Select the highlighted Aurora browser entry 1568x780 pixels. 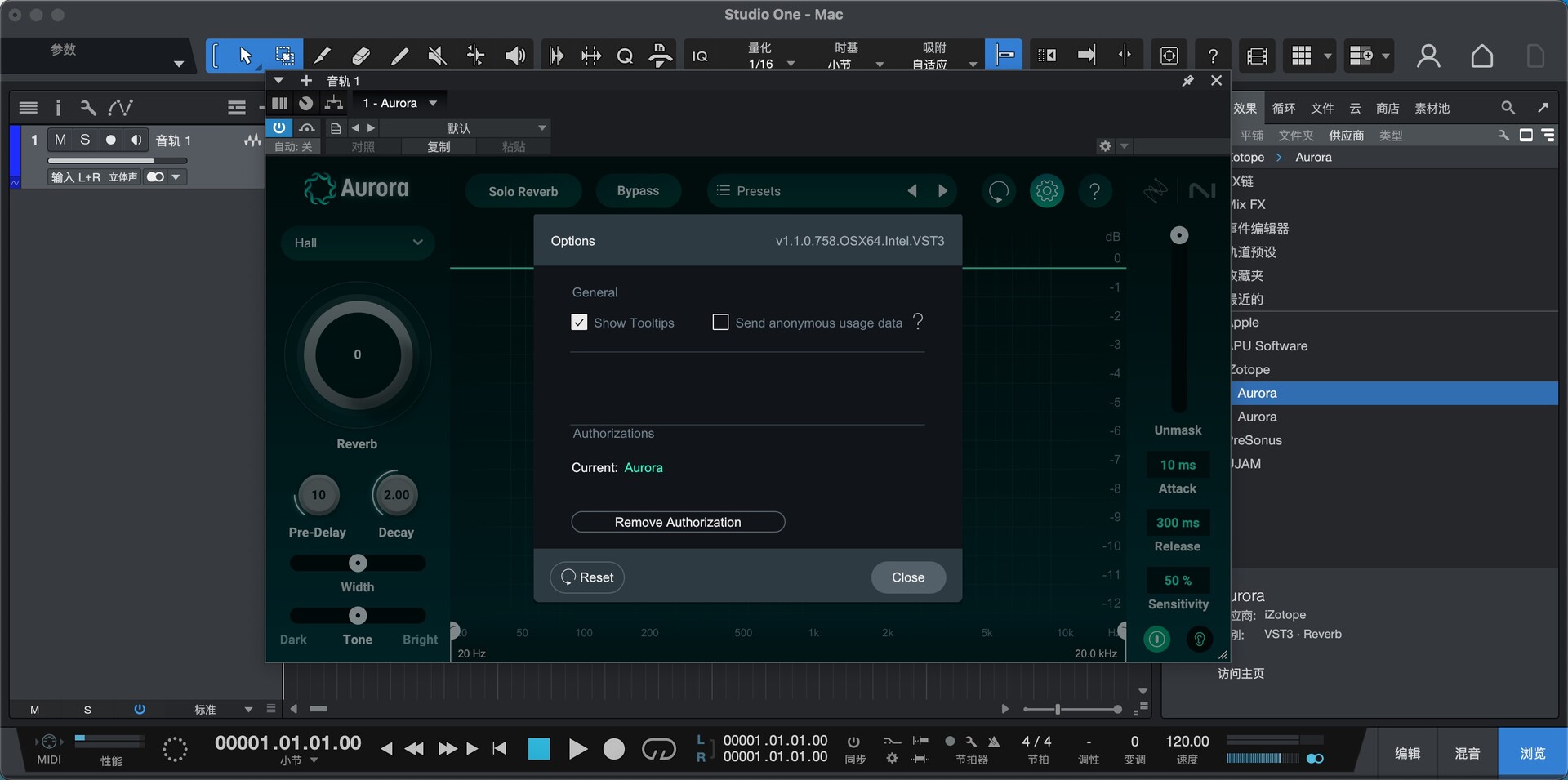pyautogui.click(x=1394, y=393)
